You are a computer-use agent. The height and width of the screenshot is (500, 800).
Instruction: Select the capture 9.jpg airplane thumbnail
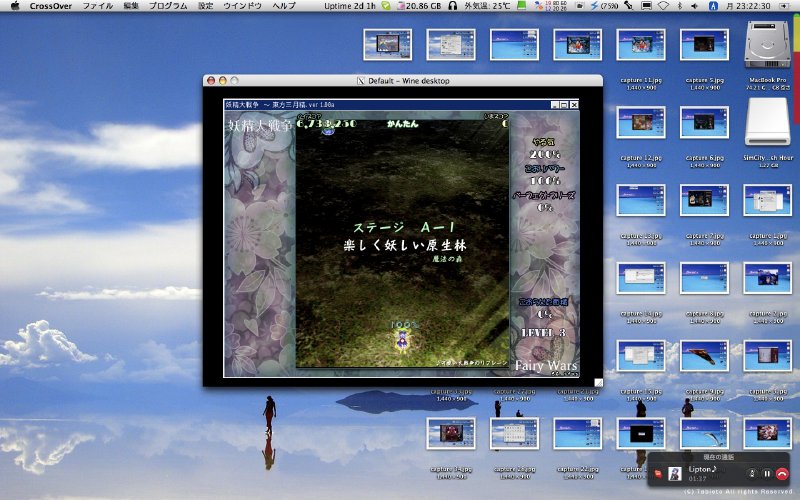click(704, 356)
